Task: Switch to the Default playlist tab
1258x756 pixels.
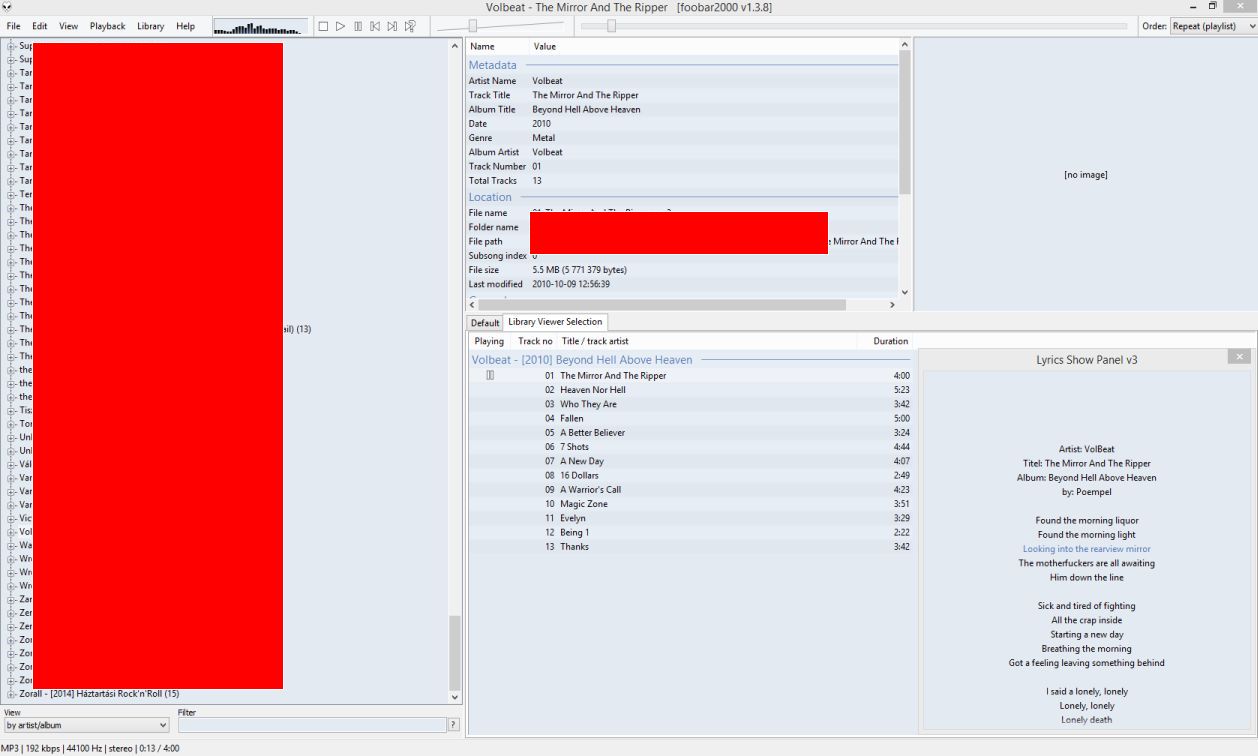Action: pyautogui.click(x=485, y=323)
